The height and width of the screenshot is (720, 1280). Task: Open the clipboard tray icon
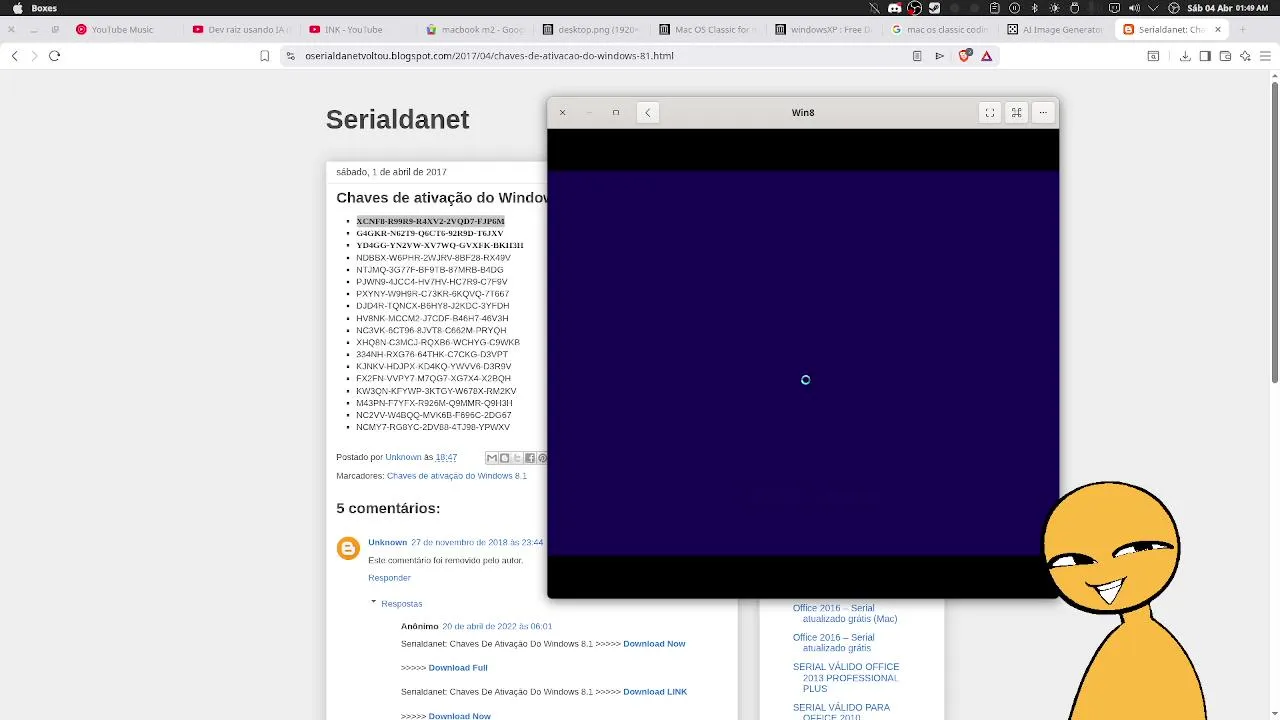coord(994,8)
